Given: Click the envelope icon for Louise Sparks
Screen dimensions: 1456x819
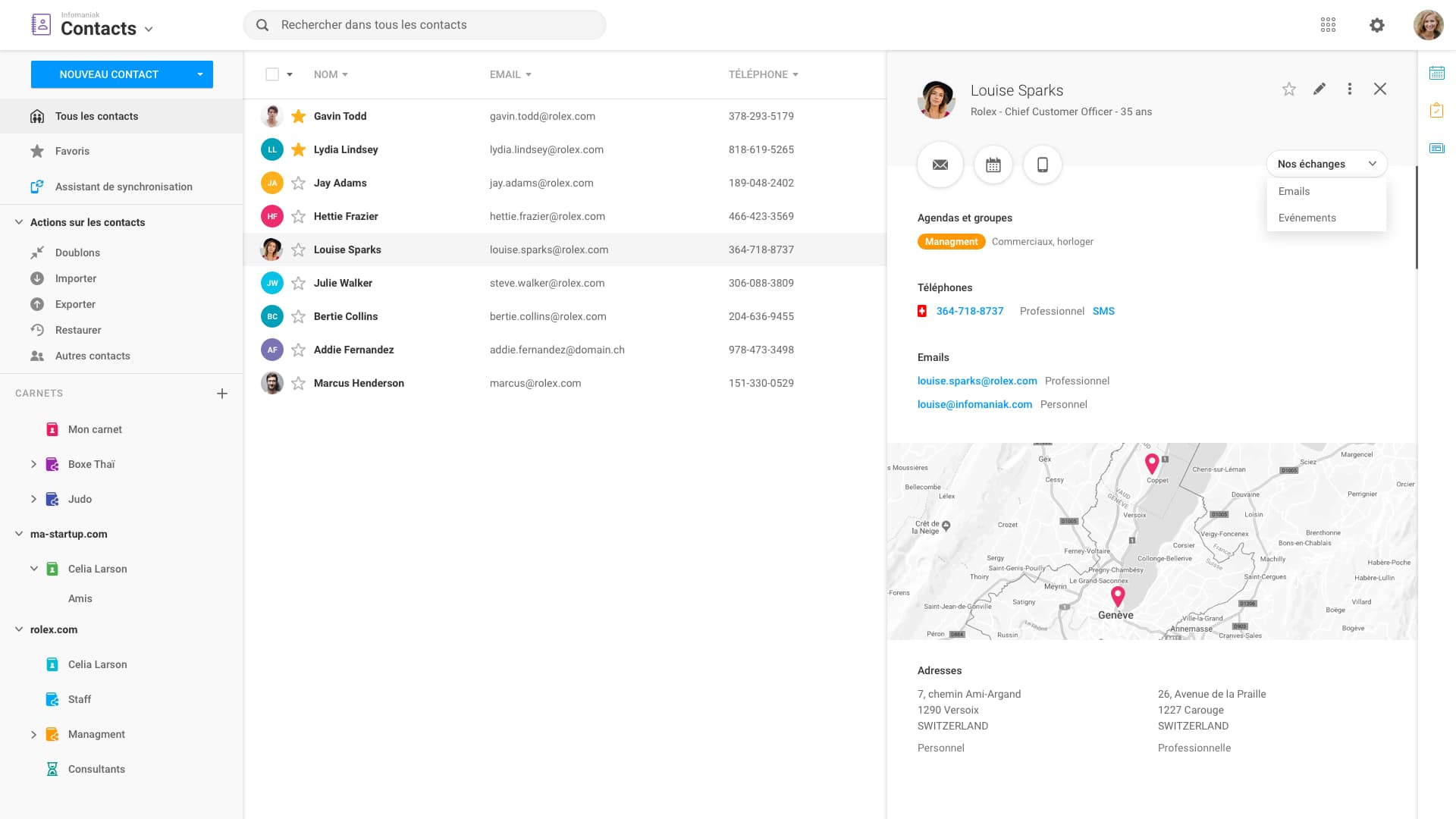Looking at the screenshot, I should click(x=940, y=165).
